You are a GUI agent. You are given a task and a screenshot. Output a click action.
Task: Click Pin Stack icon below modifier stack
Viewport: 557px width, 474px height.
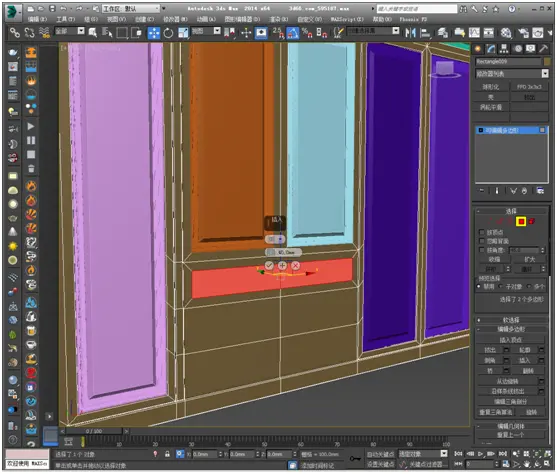(482, 191)
